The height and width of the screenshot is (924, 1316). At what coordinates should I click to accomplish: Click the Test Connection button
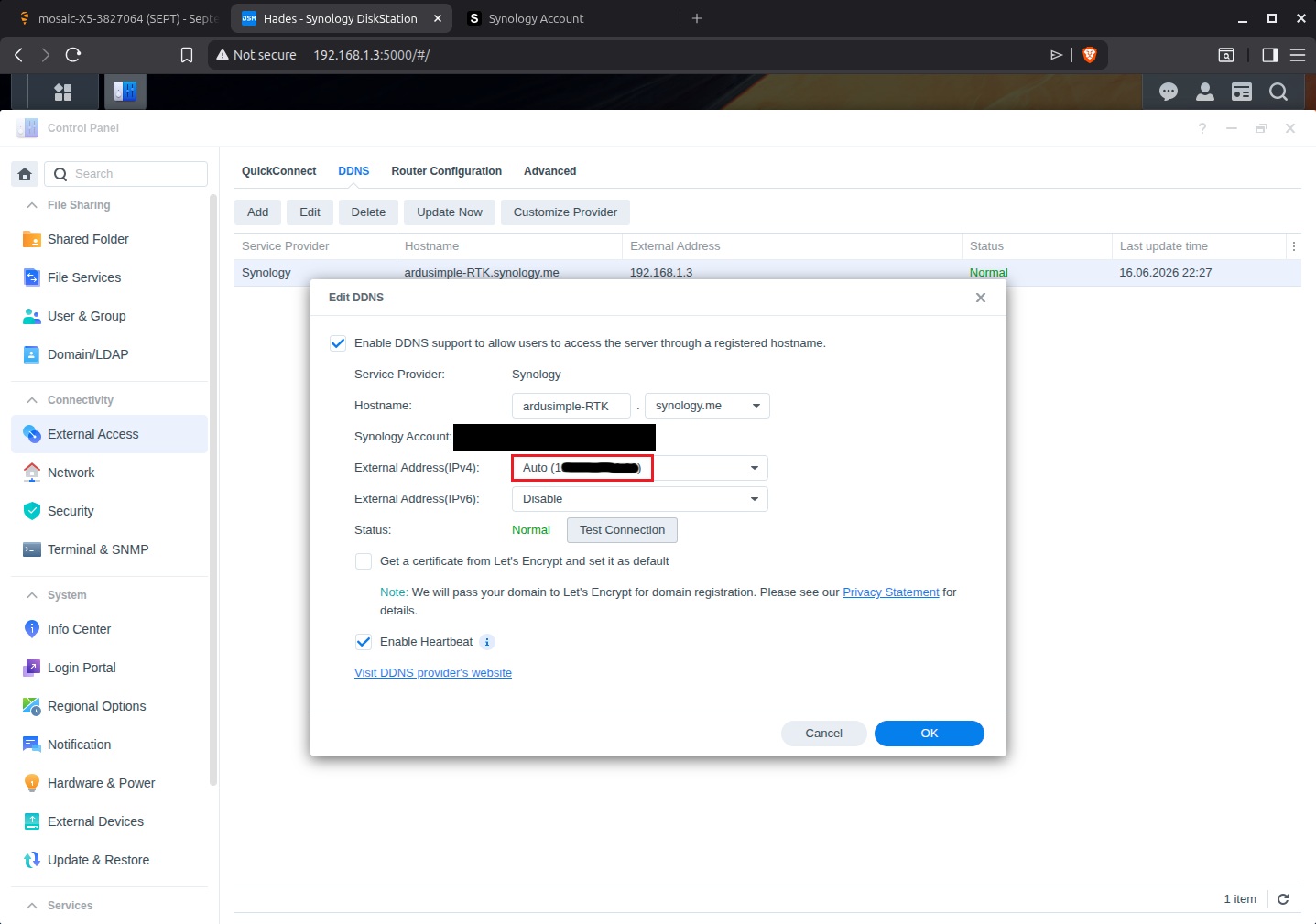click(x=622, y=530)
